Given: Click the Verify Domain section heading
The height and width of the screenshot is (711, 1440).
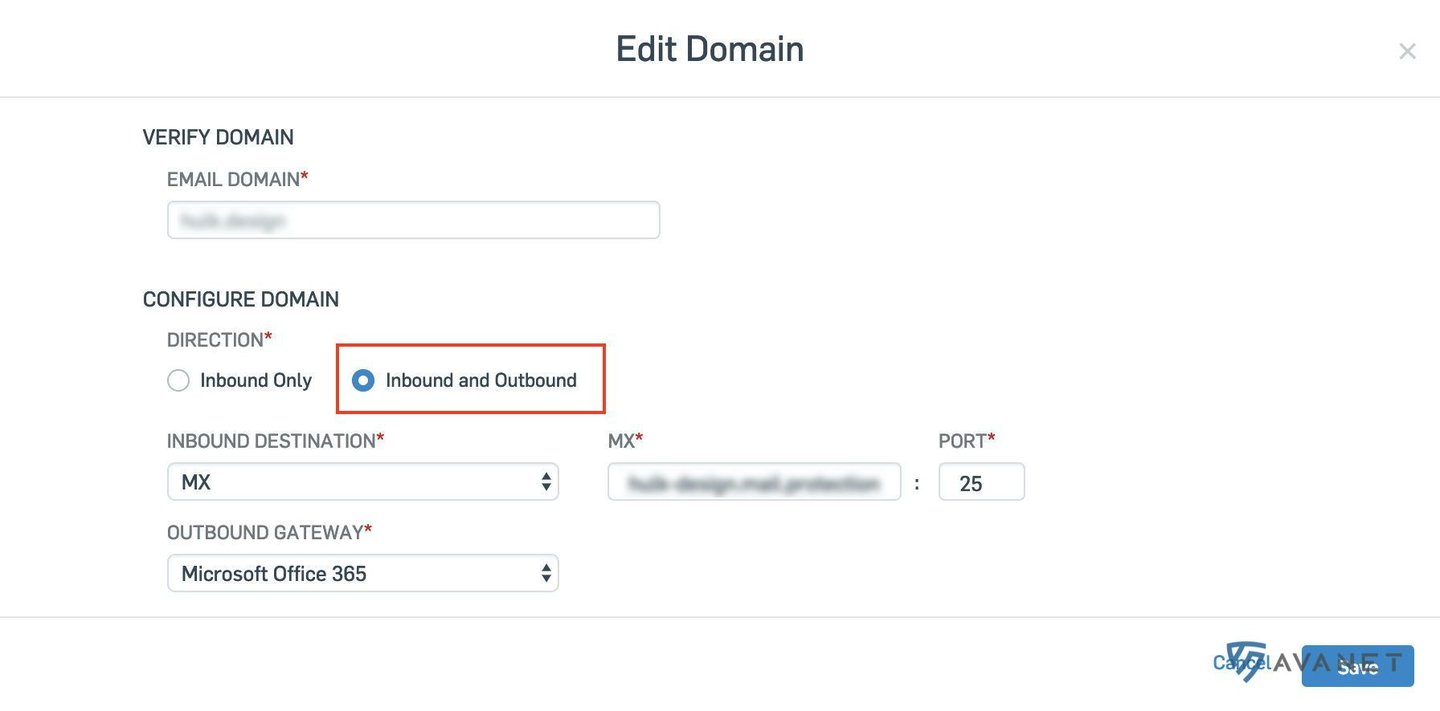Looking at the screenshot, I should (218, 137).
